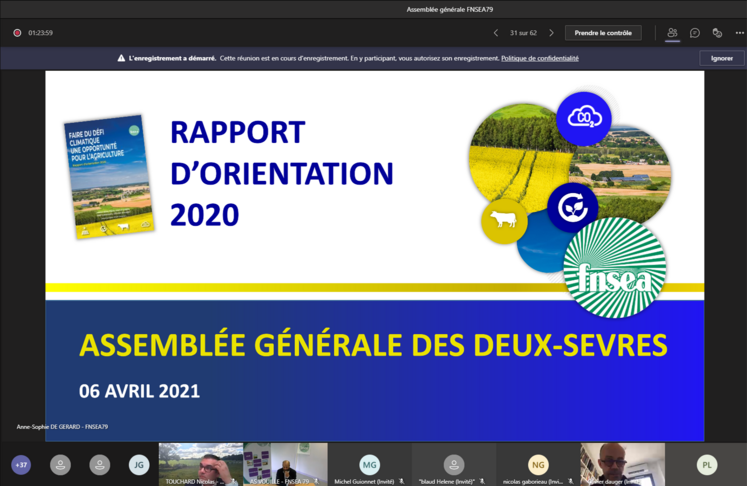Expand the +37 additional participants
Viewport: 747px width, 486px height.
(21, 465)
